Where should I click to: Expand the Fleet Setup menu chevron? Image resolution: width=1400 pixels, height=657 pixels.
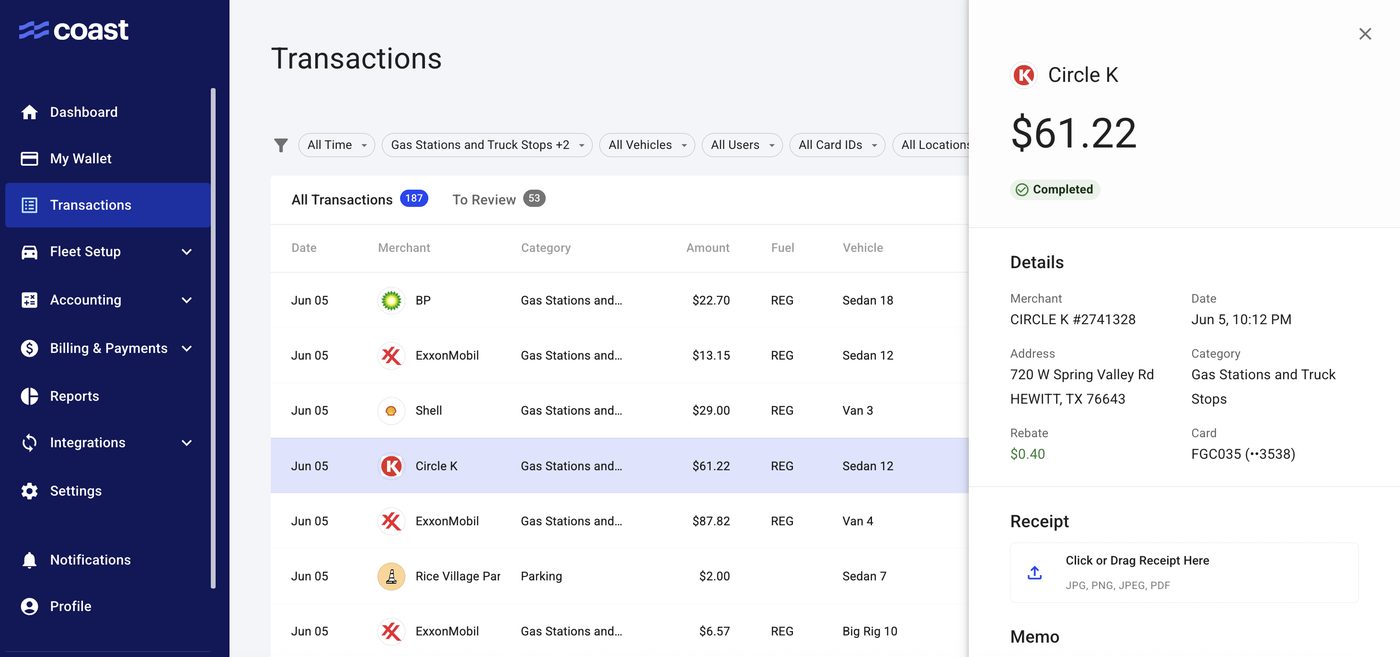tap(187, 252)
